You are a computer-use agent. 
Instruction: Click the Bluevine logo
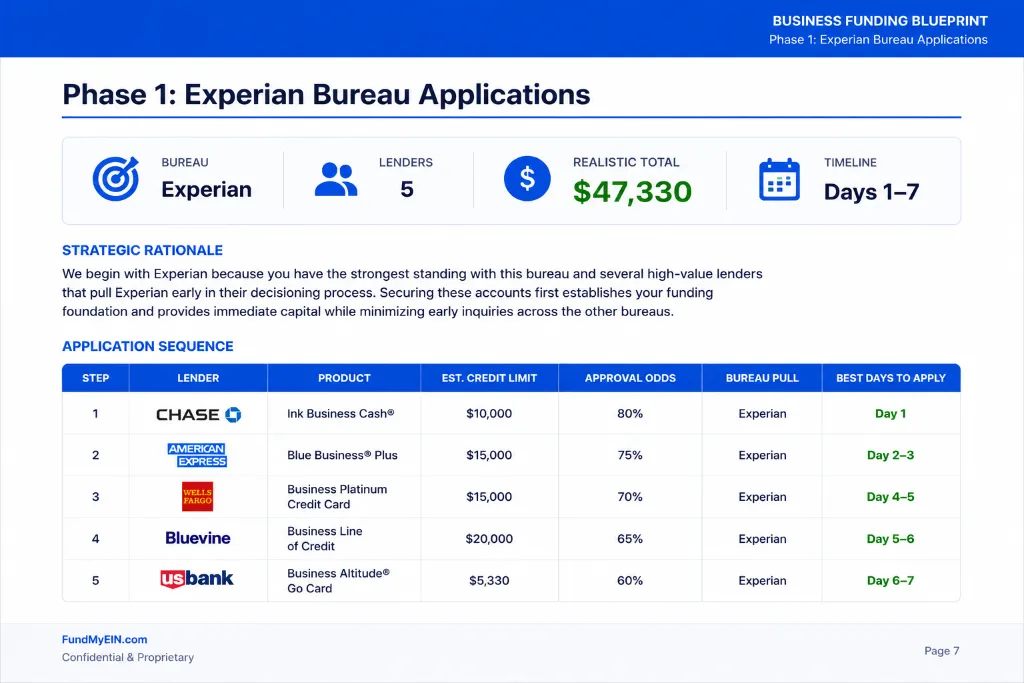pyautogui.click(x=198, y=538)
